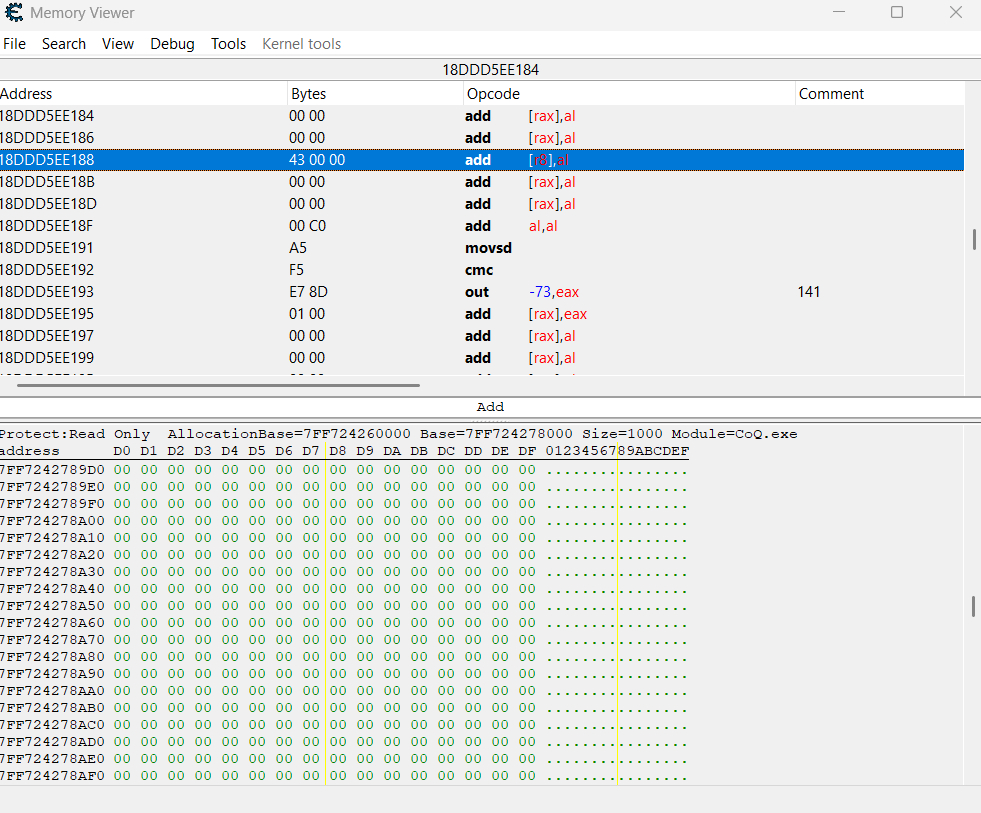Click the disassembler horizontal scrollbar
The height and width of the screenshot is (813, 981).
[218, 384]
